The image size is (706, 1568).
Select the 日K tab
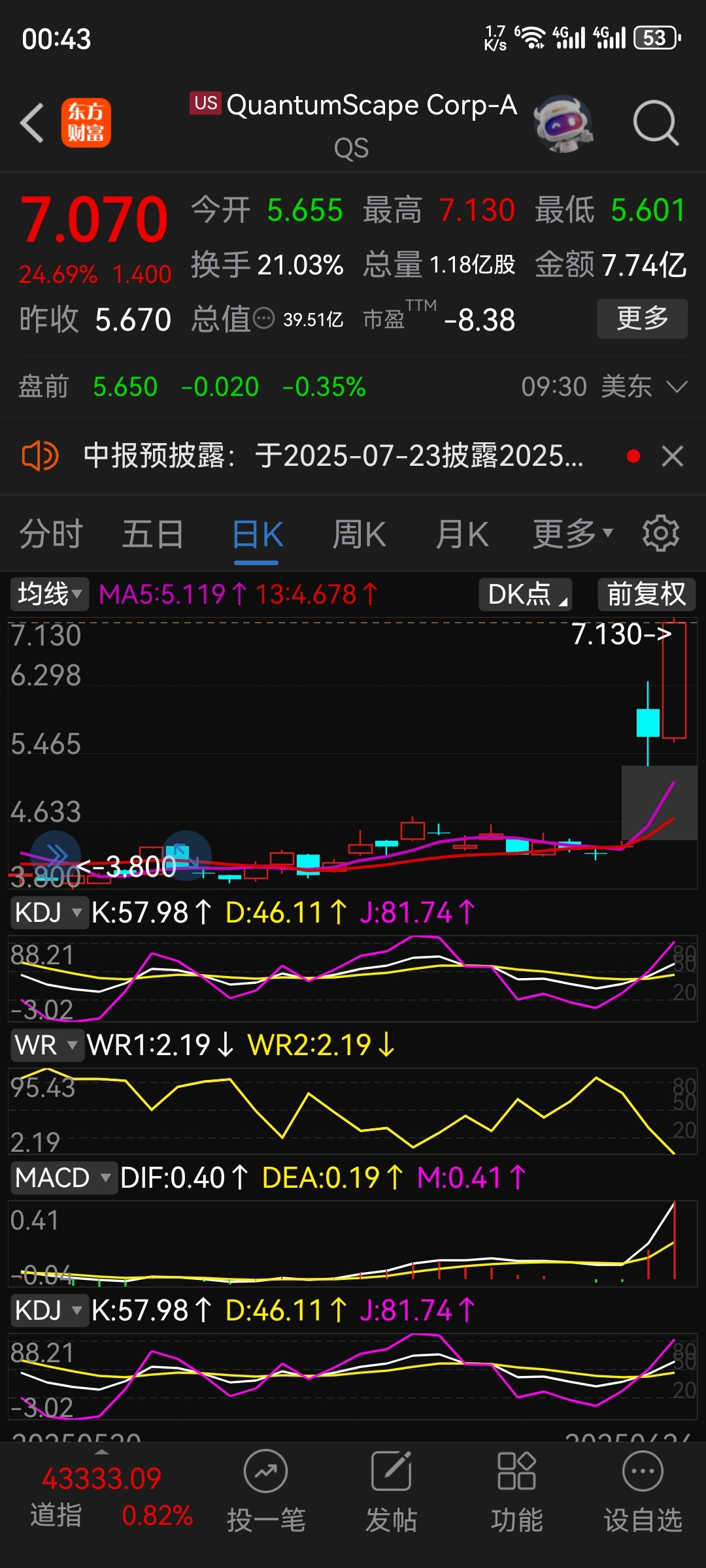click(x=257, y=534)
